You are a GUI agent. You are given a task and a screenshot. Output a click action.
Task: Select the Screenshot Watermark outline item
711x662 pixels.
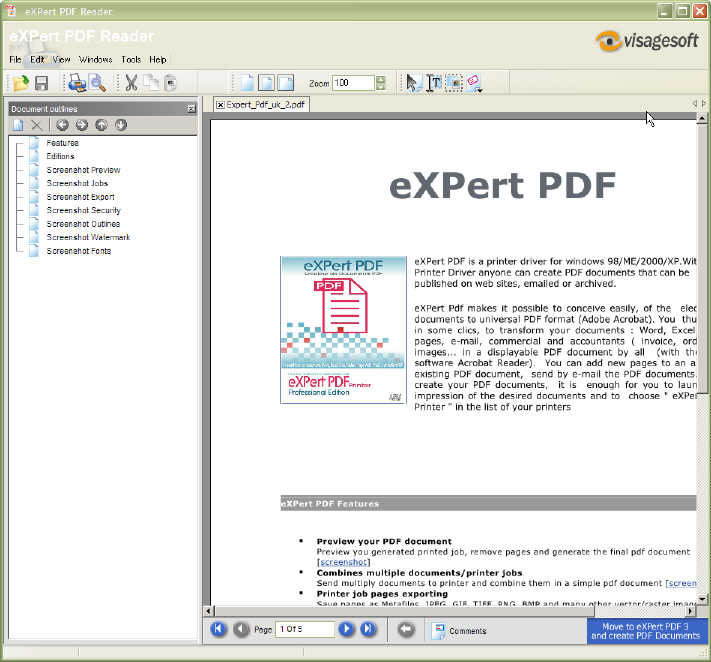click(88, 237)
